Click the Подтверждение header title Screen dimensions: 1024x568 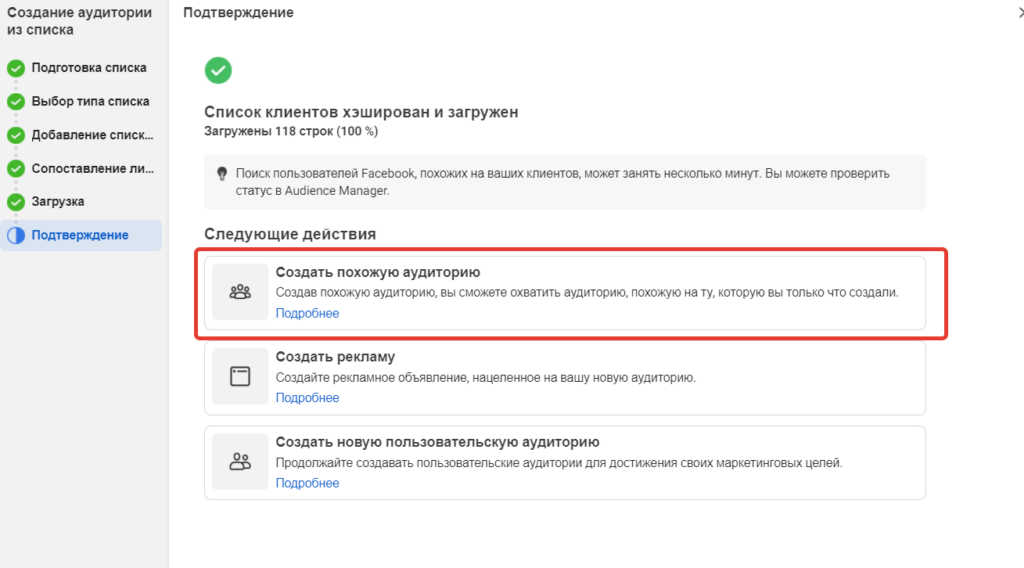click(238, 12)
